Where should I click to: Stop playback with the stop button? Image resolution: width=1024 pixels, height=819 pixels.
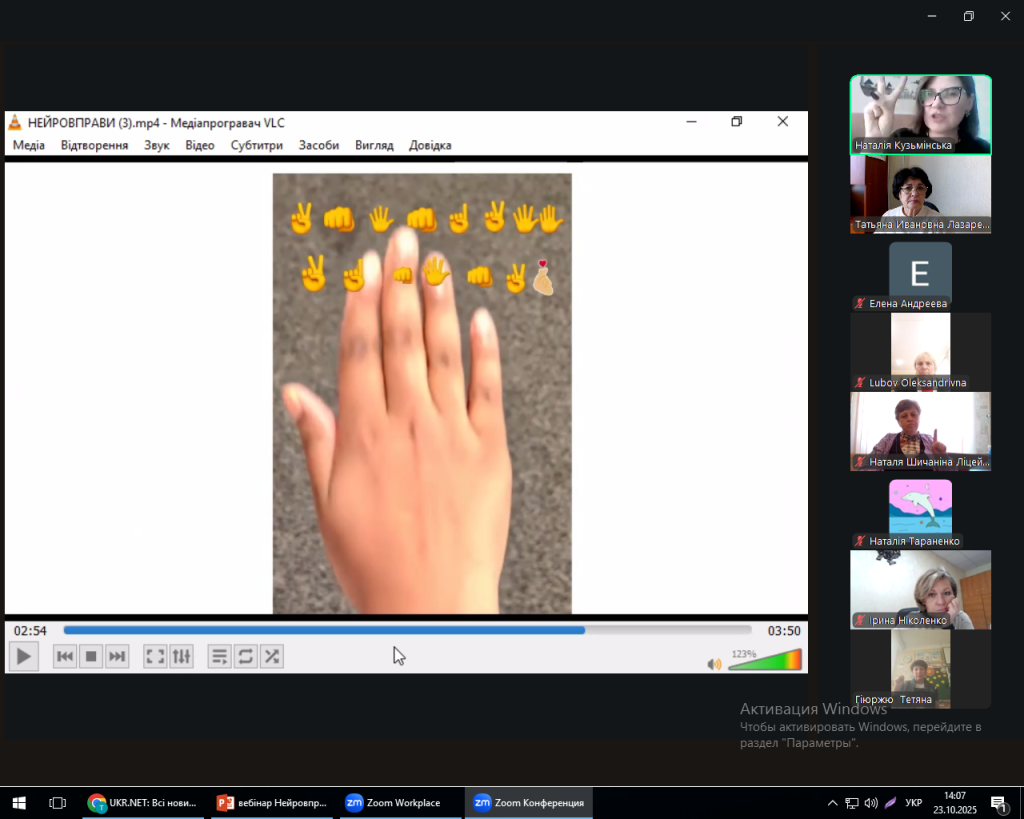point(91,656)
